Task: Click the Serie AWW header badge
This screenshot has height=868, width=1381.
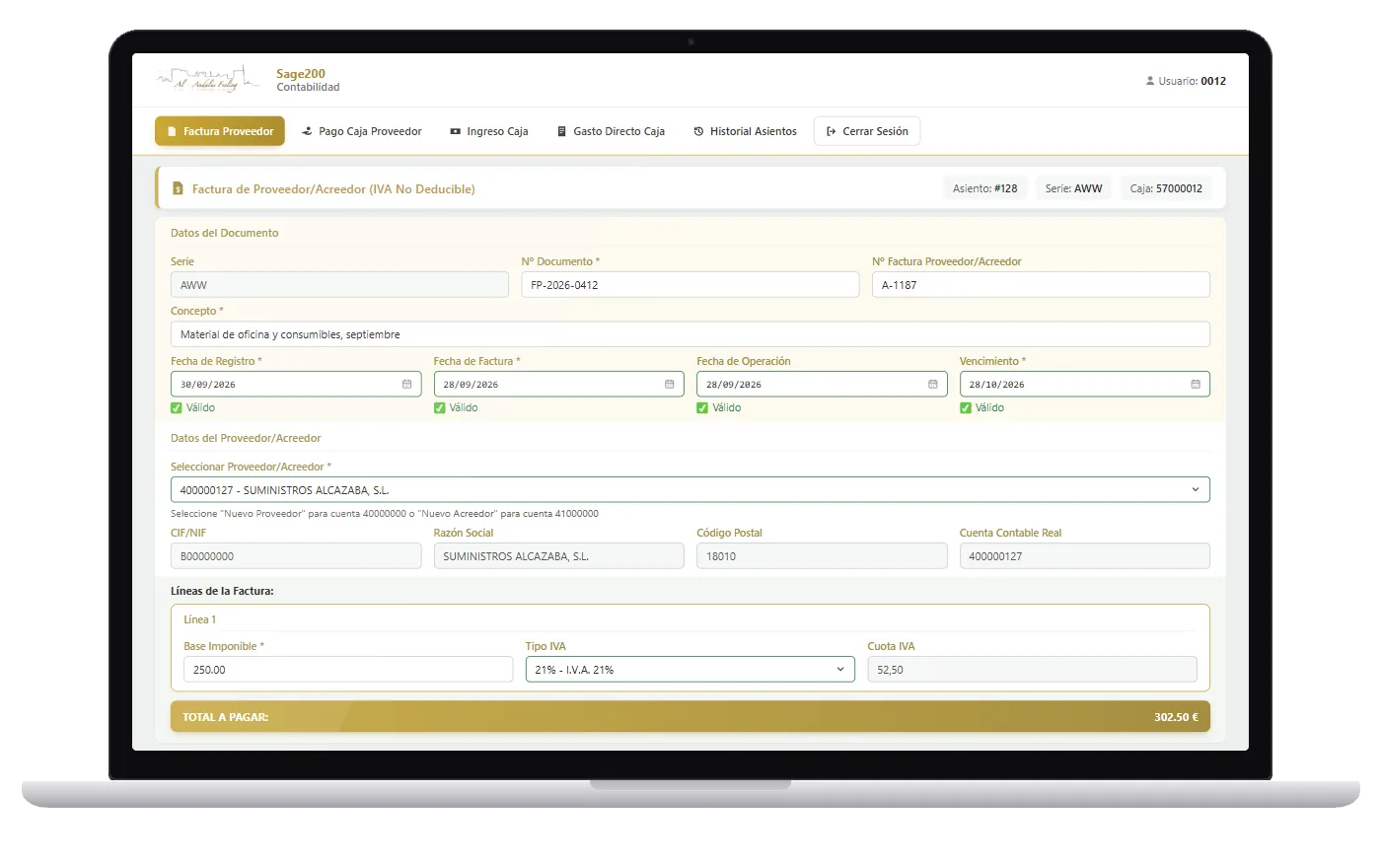Action: (x=1073, y=188)
